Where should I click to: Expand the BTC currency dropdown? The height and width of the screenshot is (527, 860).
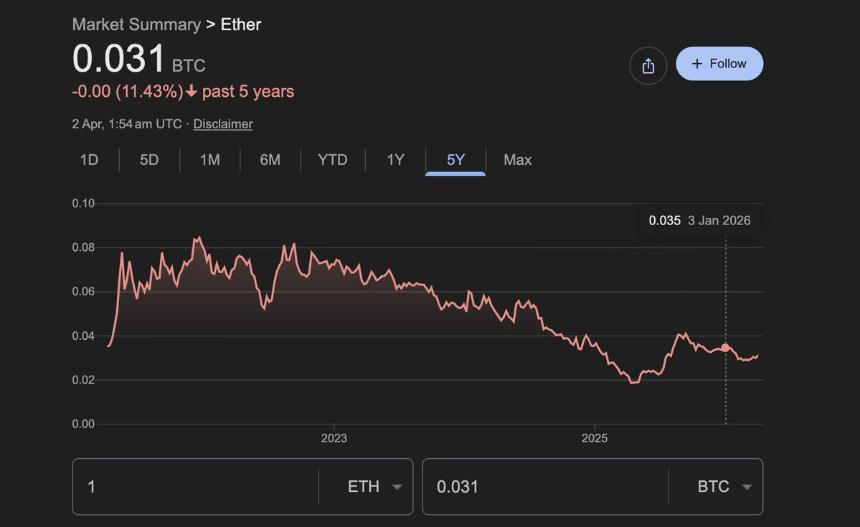(723, 487)
